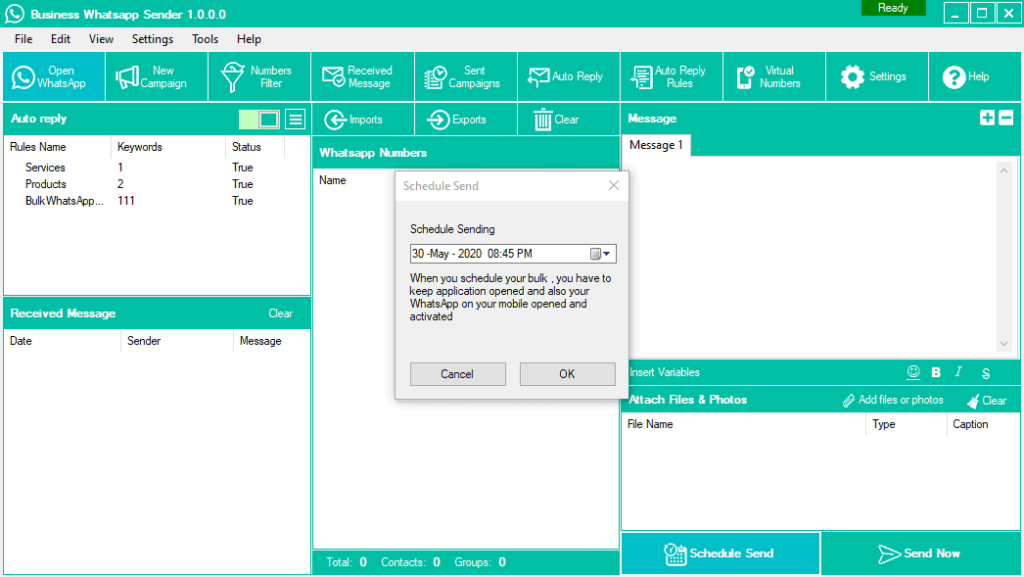Start a New Campaign
1024x577 pixels.
point(155,77)
